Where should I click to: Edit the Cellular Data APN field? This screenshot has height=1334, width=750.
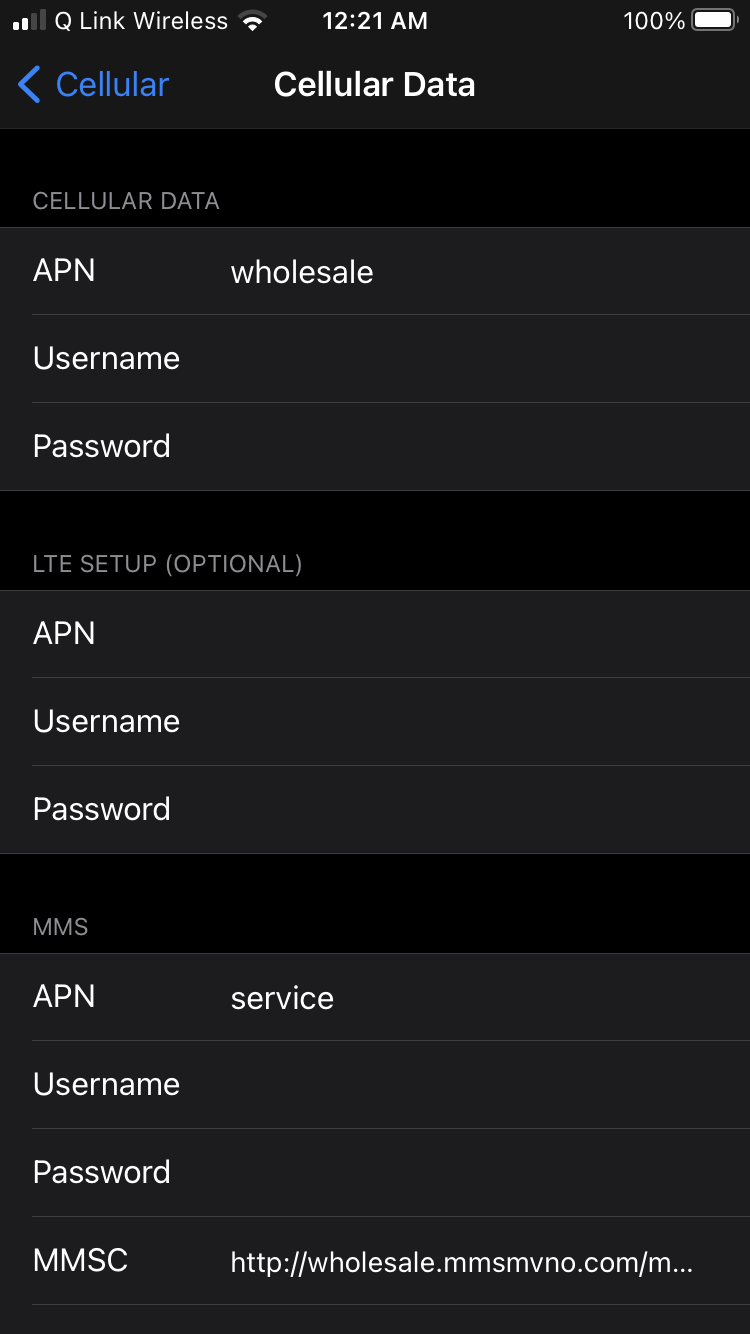pos(480,272)
